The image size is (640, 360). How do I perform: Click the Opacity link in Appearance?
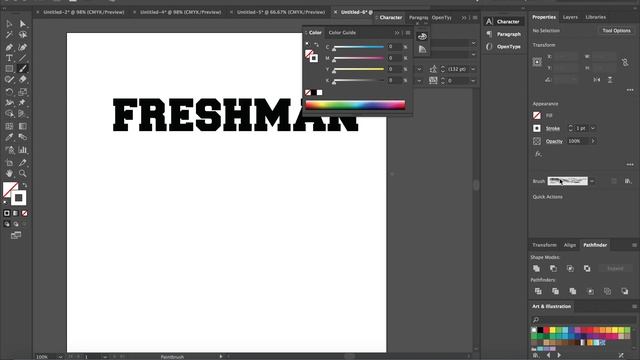point(554,141)
